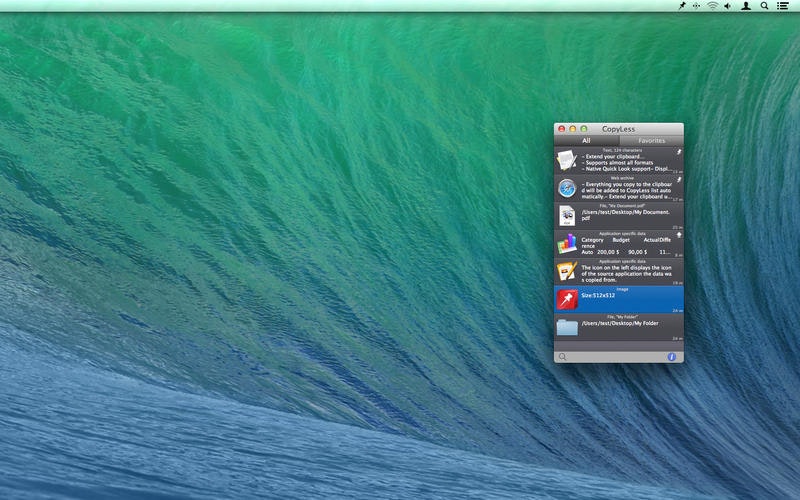Toggle pin on the Numbers budget clipping
This screenshot has height=500, width=800.
tap(678, 236)
